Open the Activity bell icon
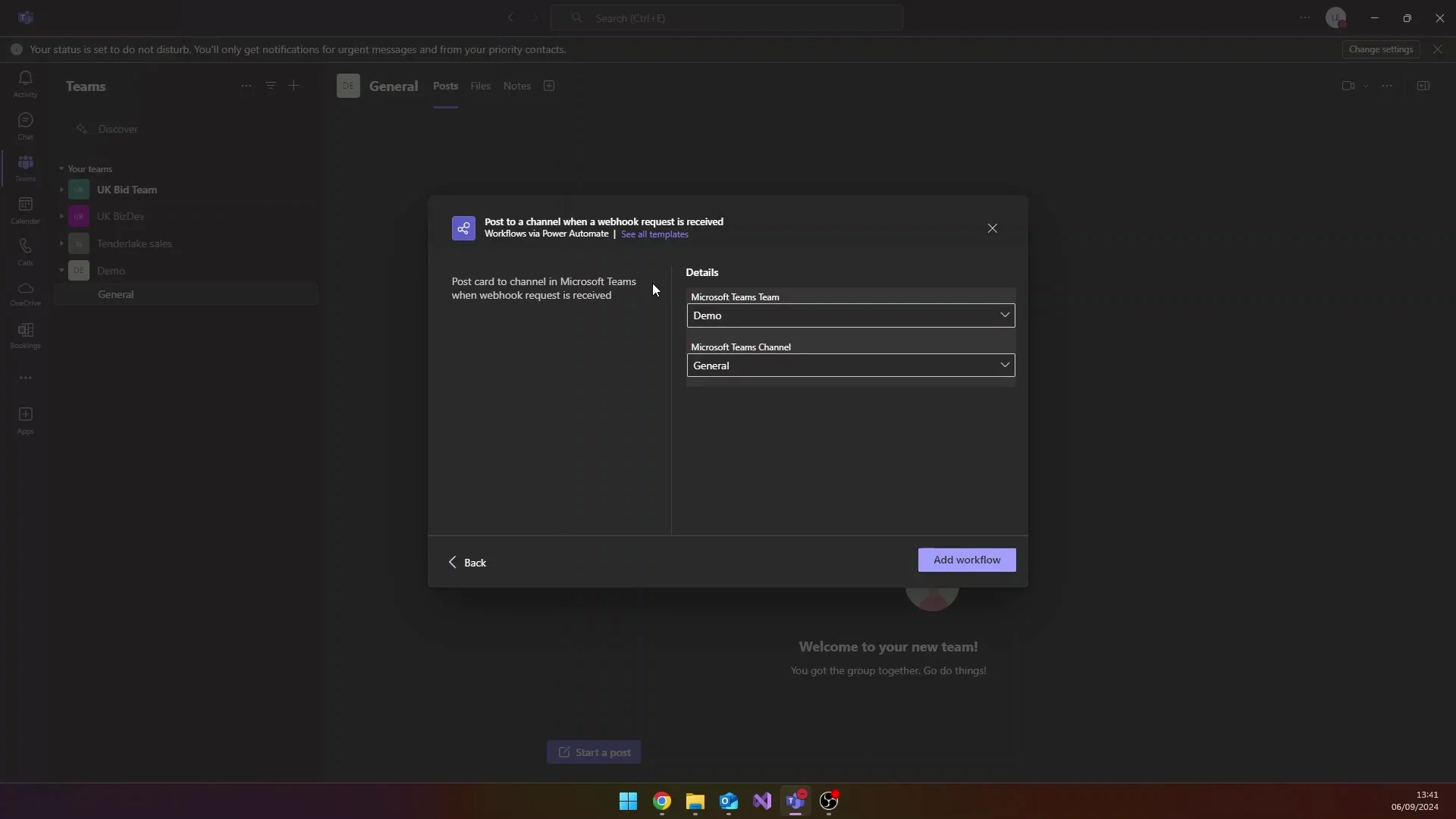Viewport: 1456px width, 819px height. [25, 83]
